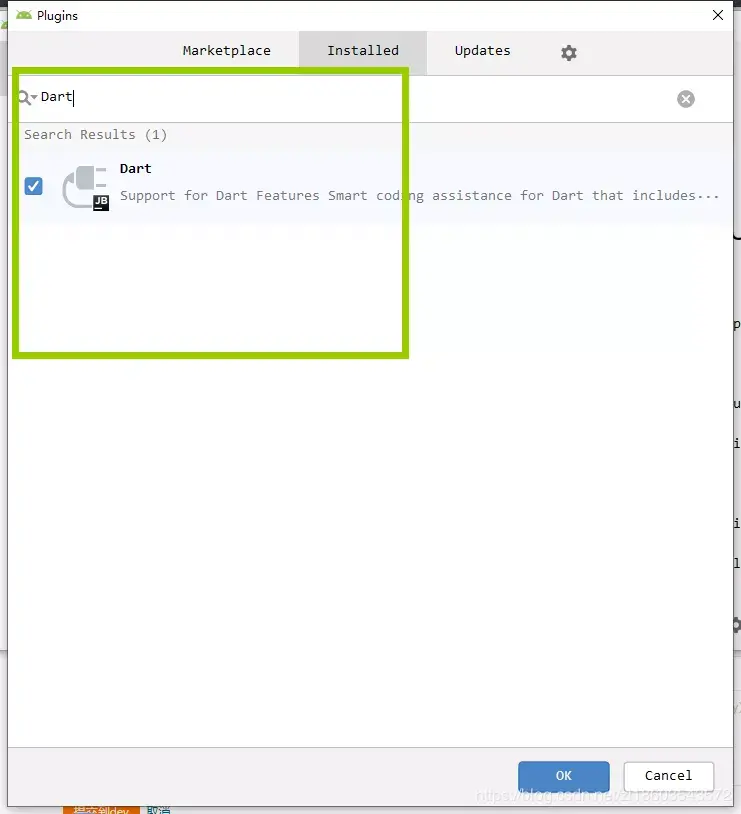
Task: Click the Cancel button
Action: (x=668, y=776)
